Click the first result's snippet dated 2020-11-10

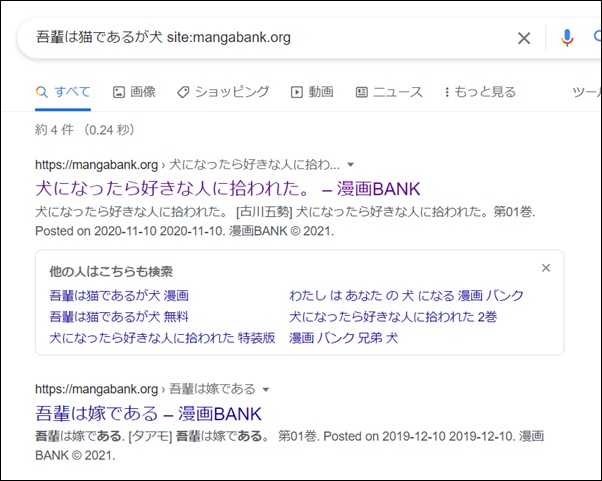click(x=285, y=221)
